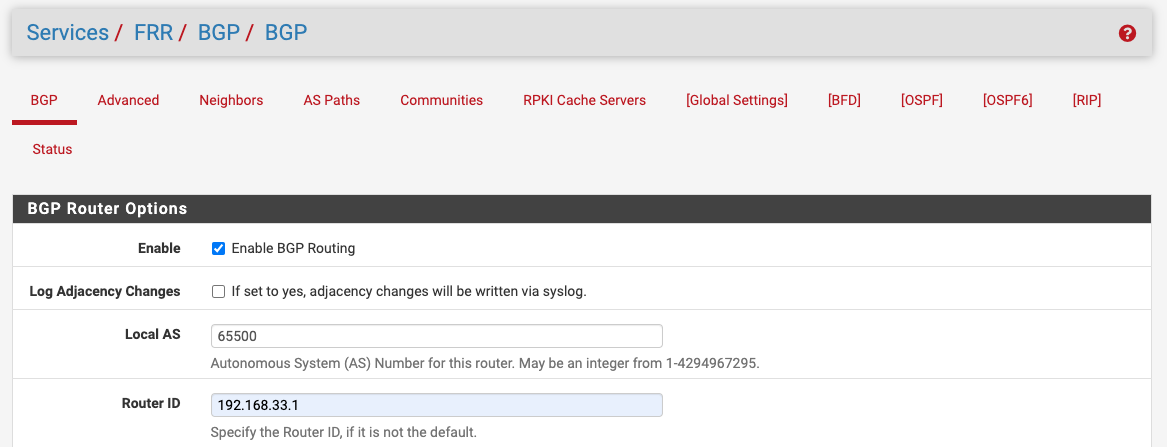This screenshot has height=447, width=1167.
Task: Switch to the [BFD] tab
Action: (x=844, y=100)
